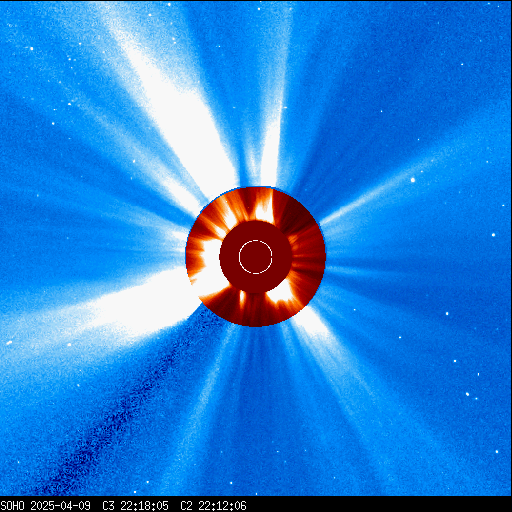Click the 22:12:06 C2 timestamp
The image size is (512, 512).
pyautogui.click(x=222, y=506)
